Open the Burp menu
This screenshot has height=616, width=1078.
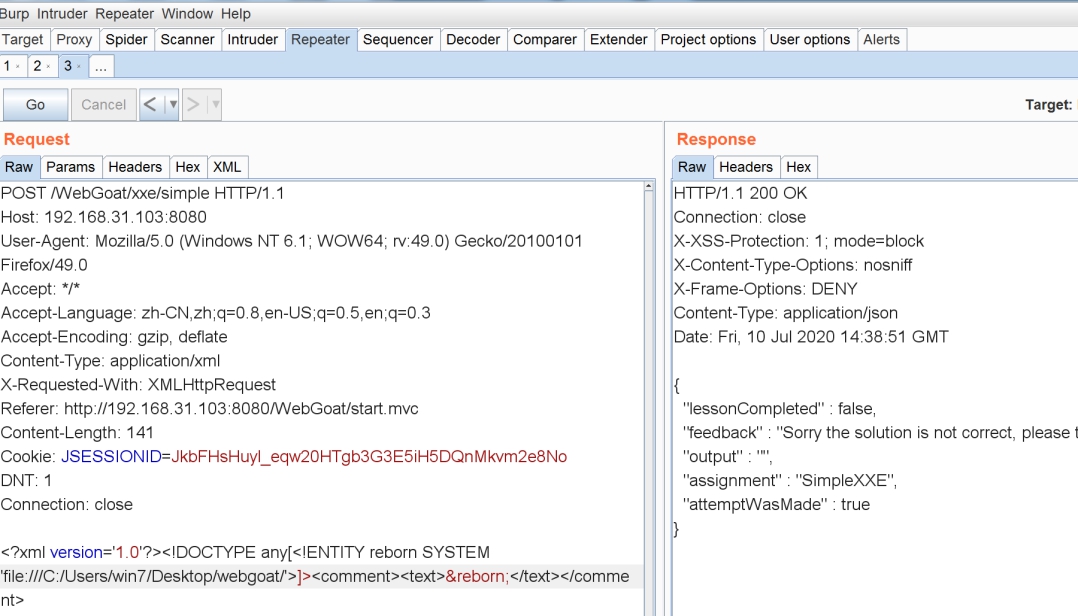pos(14,14)
